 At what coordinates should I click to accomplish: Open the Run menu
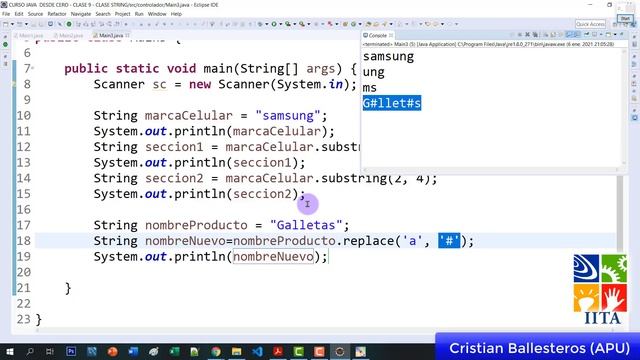tap(139, 14)
